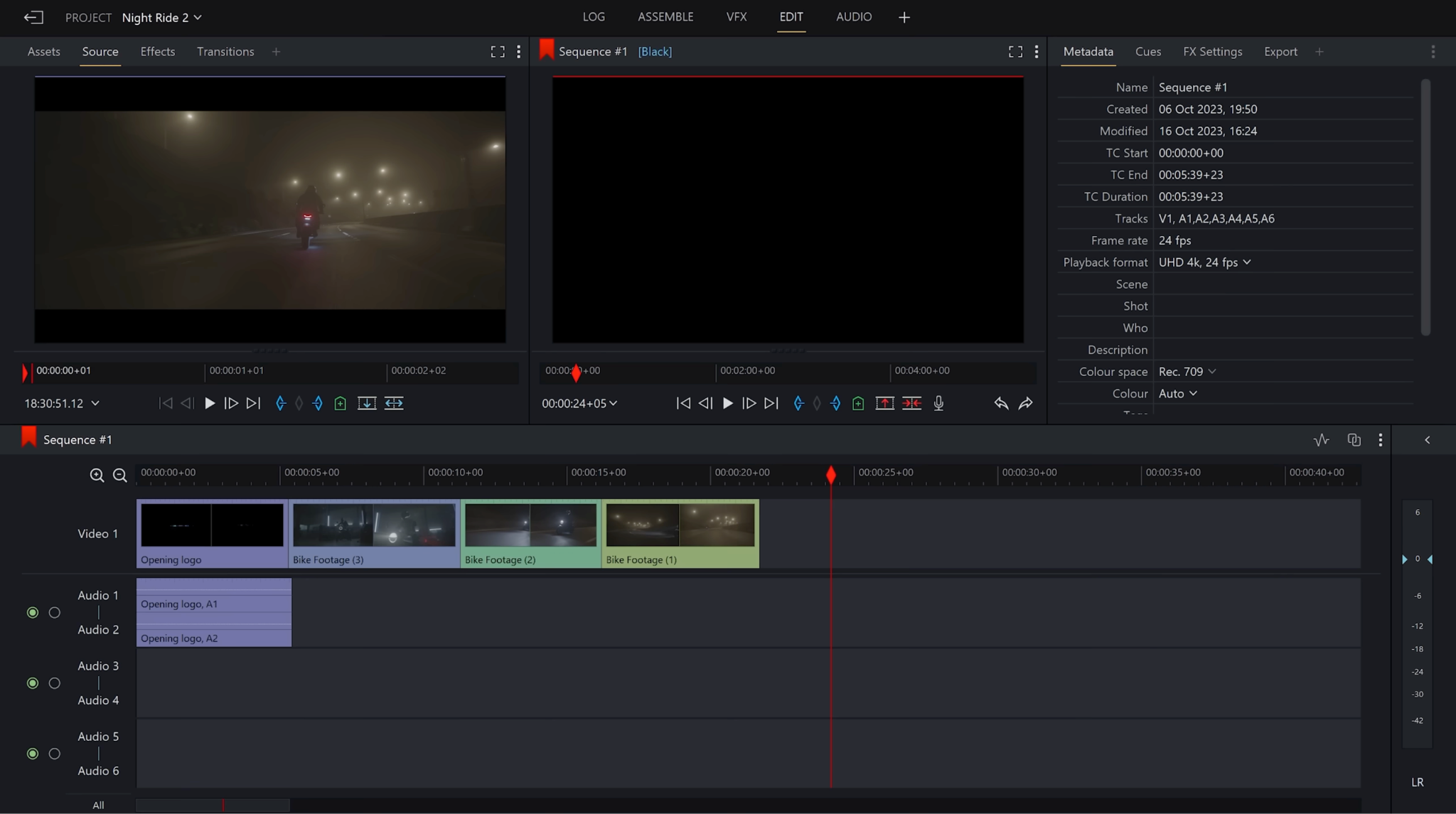Image resolution: width=1456 pixels, height=814 pixels.
Task: Select the voiceover microphone icon
Action: coord(938,403)
